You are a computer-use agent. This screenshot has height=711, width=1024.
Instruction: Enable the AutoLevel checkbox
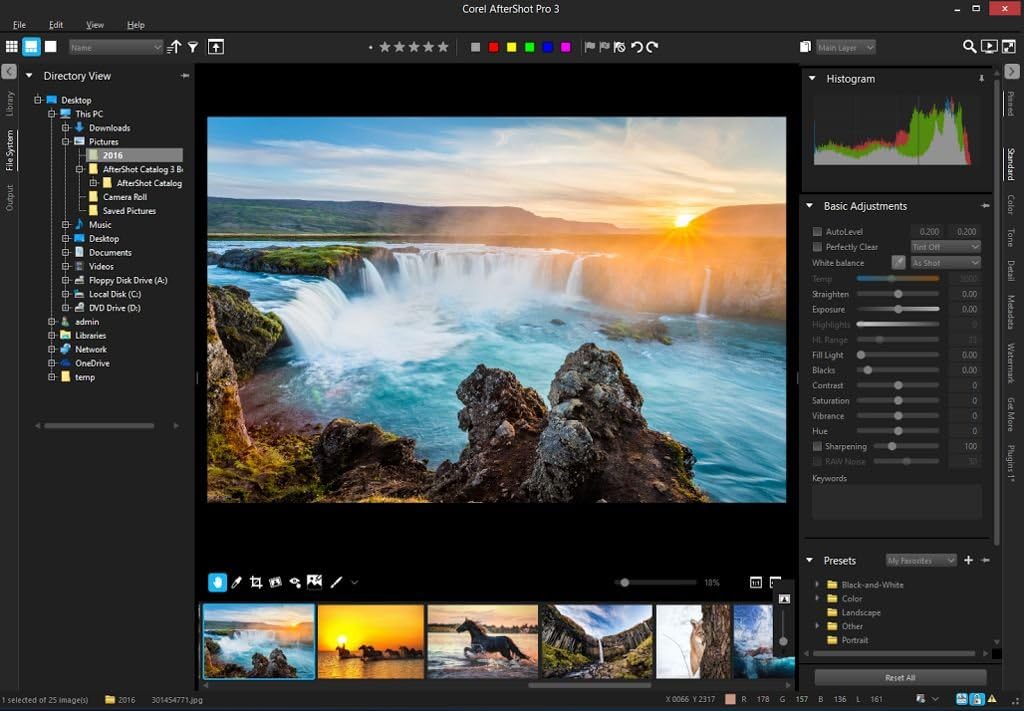click(x=816, y=231)
